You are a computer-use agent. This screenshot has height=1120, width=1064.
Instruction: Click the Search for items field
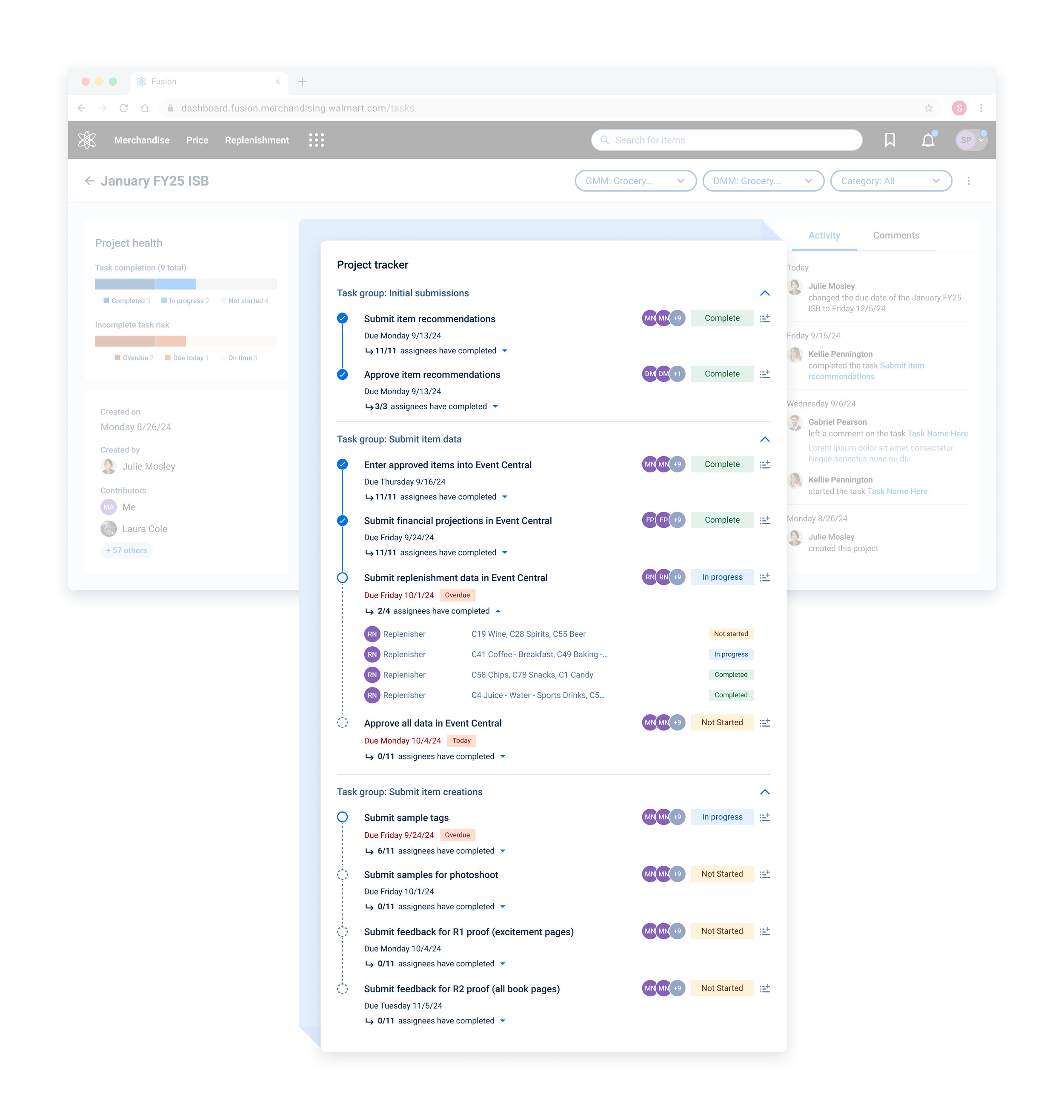pyautogui.click(x=726, y=140)
